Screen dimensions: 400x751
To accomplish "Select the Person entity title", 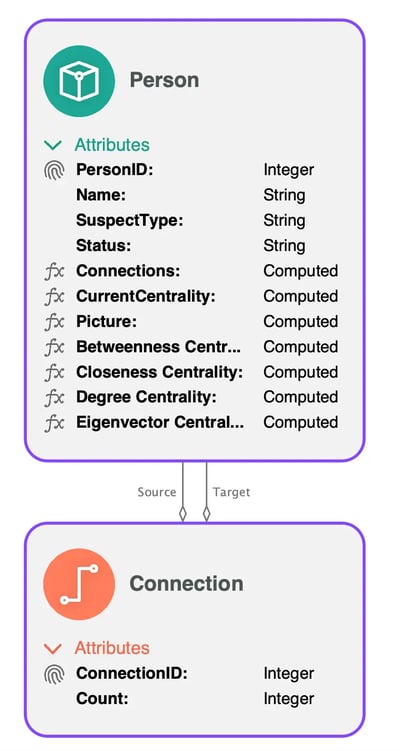I will [x=164, y=80].
